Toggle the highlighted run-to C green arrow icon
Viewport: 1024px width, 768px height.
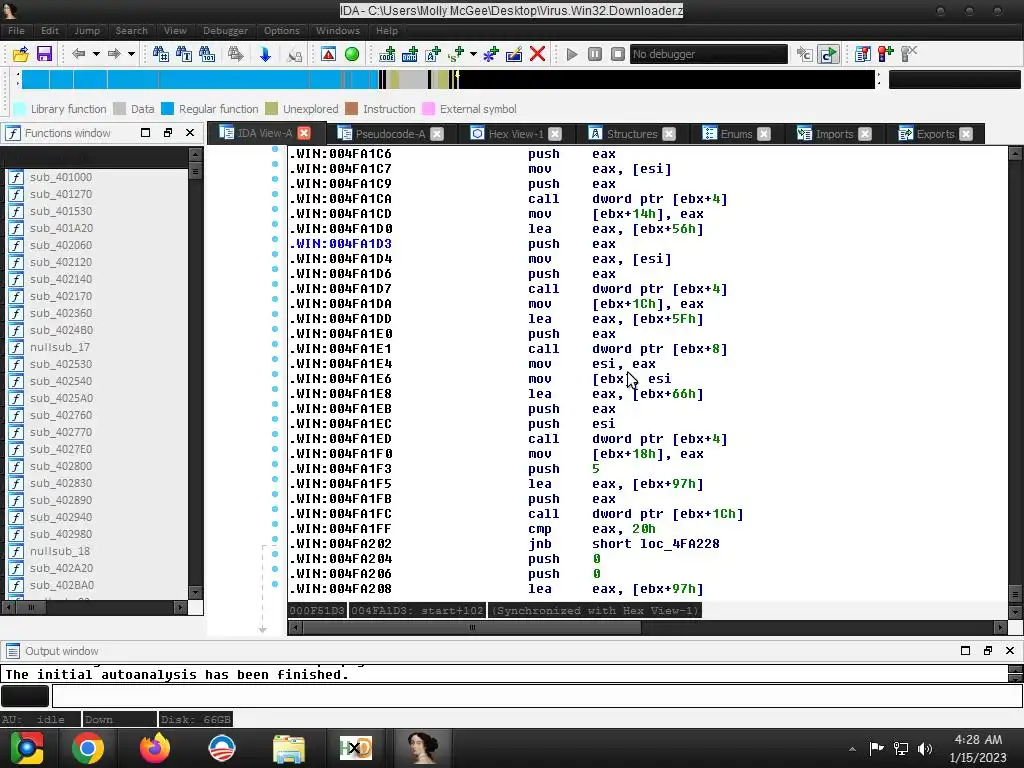pyautogui.click(x=828, y=54)
